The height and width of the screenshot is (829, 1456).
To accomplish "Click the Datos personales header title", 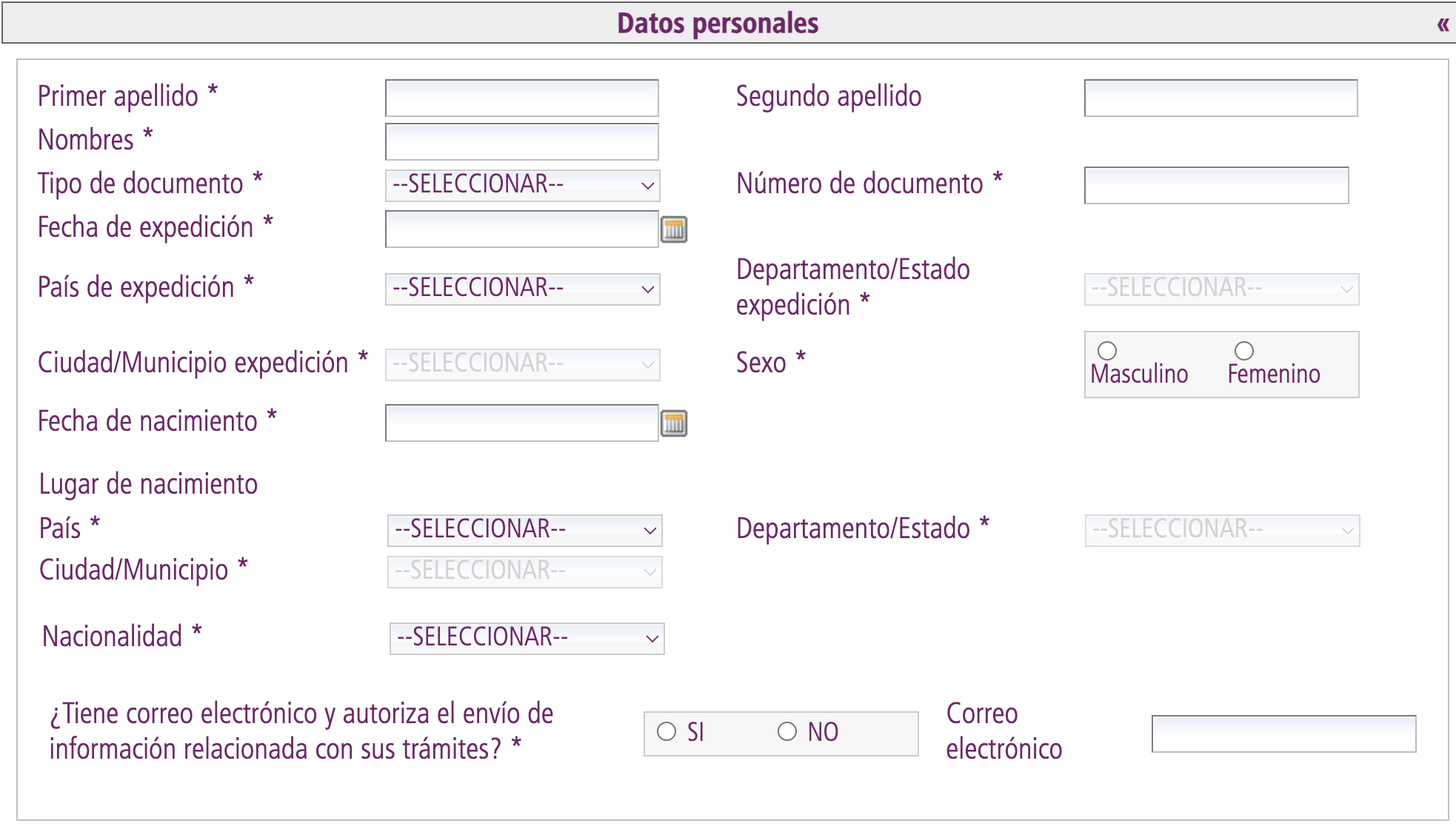I will 718,24.
